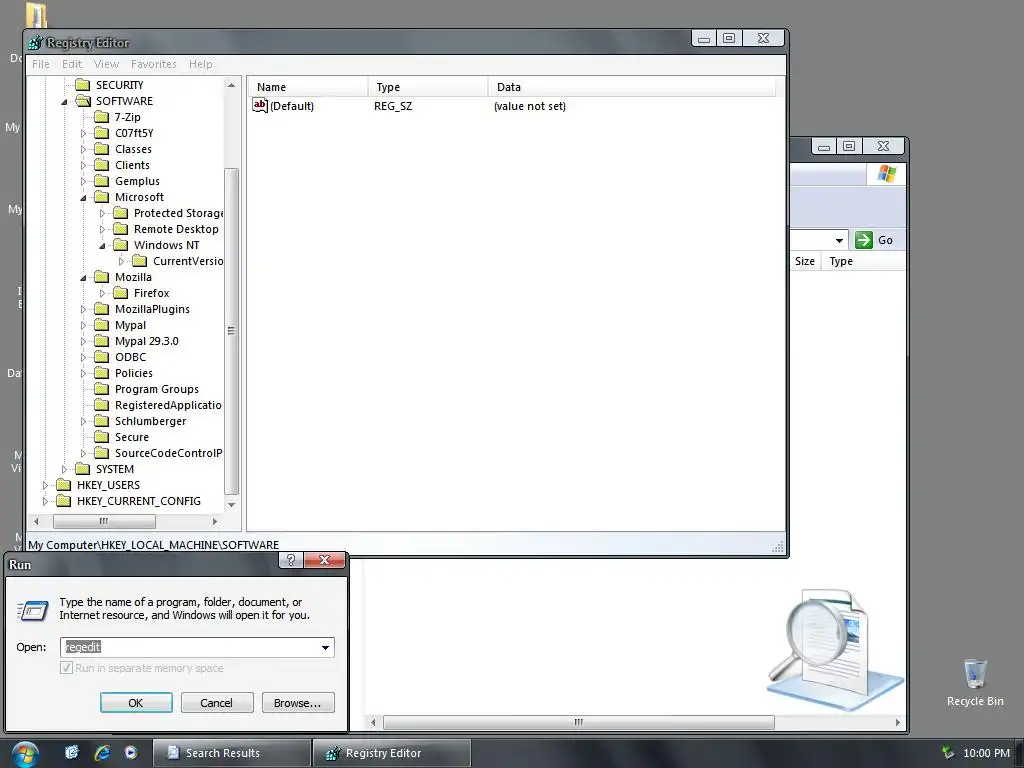The image size is (1024, 768).
Task: Open the Favorites menu in Registry Editor
Action: tap(153, 64)
